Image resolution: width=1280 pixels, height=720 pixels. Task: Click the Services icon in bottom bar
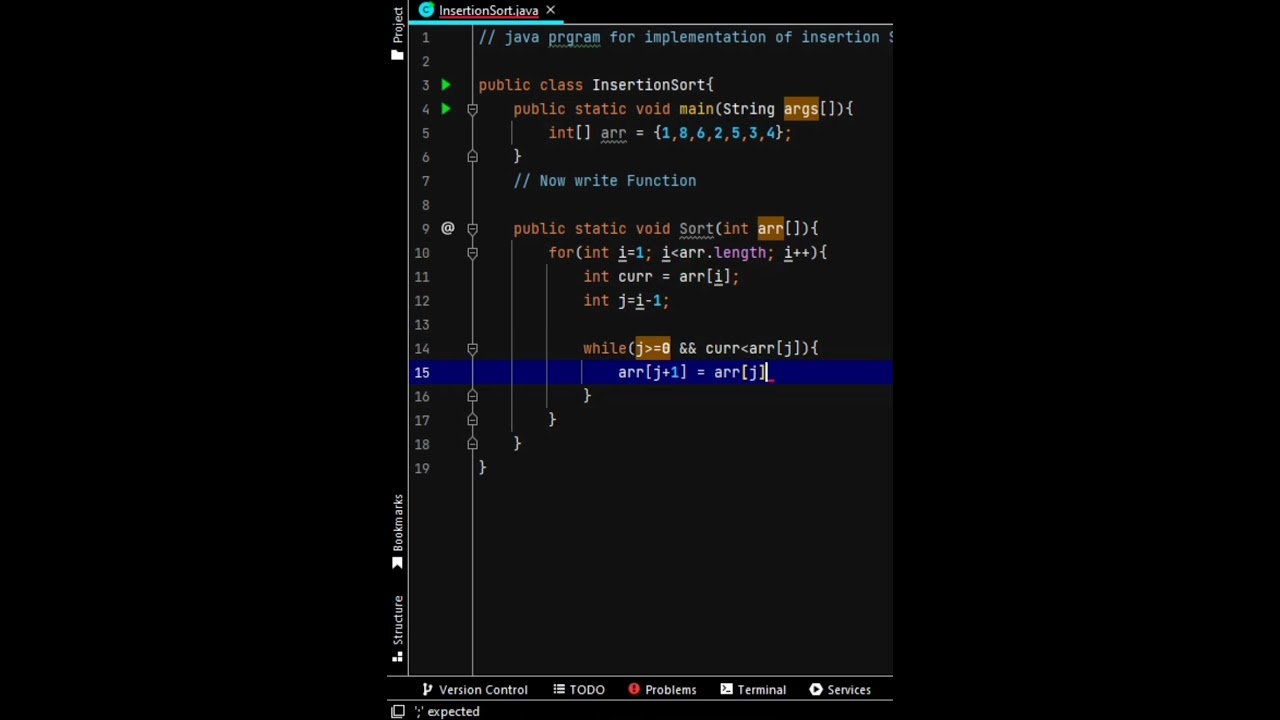point(816,689)
